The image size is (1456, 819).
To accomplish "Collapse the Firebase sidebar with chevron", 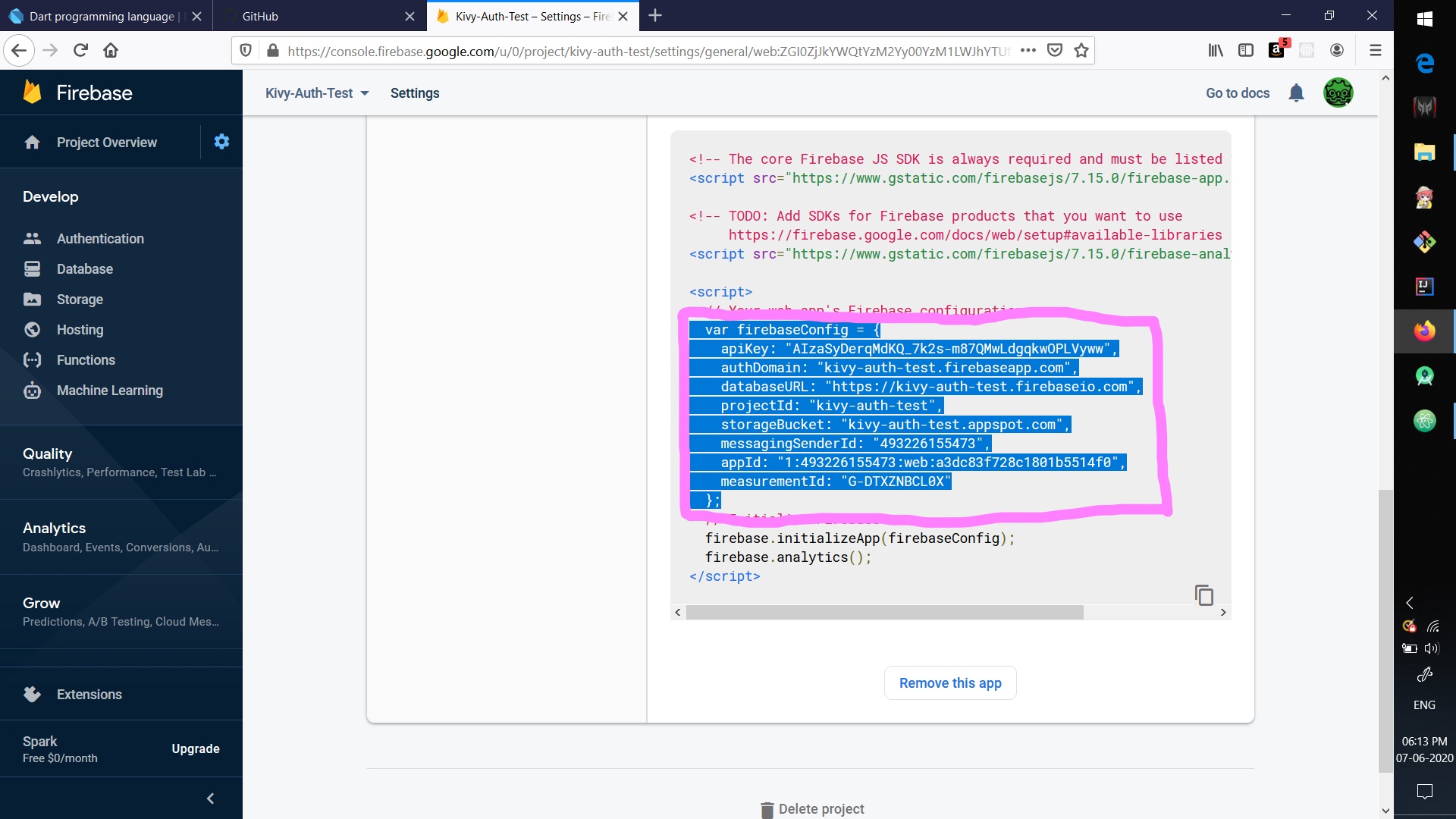I will click(x=211, y=799).
